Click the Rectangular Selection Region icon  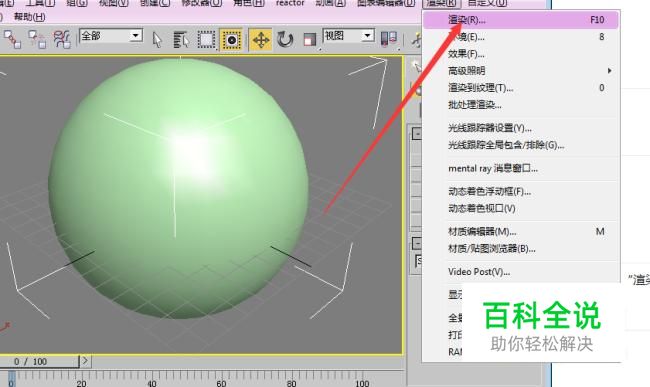coord(206,40)
